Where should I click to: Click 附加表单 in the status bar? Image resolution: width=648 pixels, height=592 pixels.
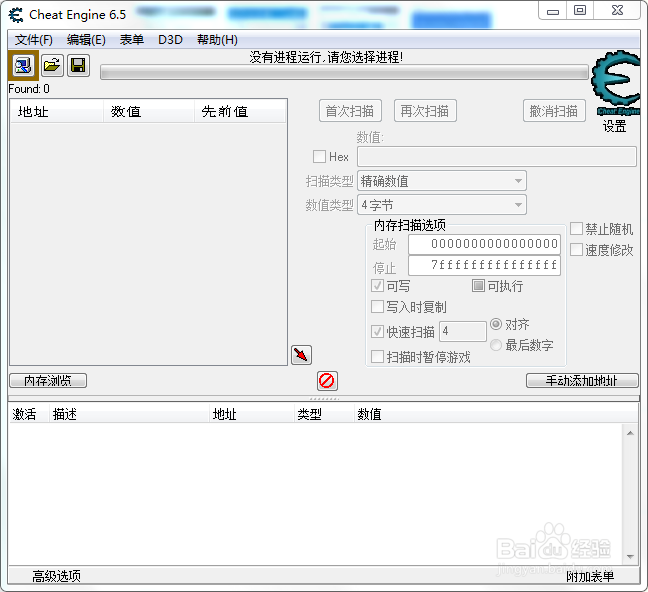[x=590, y=576]
